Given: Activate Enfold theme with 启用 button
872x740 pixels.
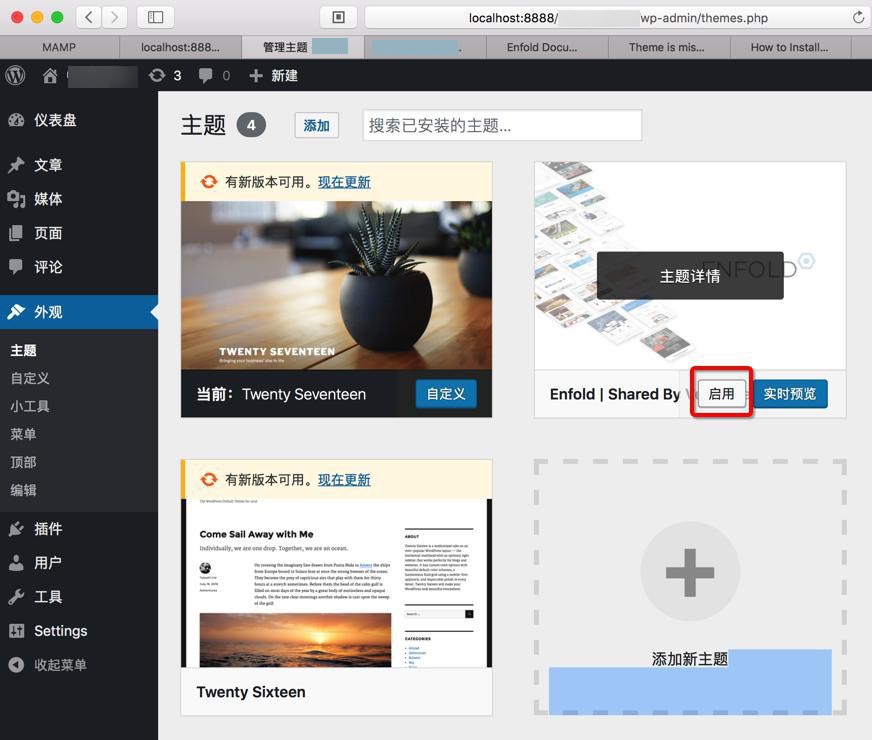Looking at the screenshot, I should 721,394.
